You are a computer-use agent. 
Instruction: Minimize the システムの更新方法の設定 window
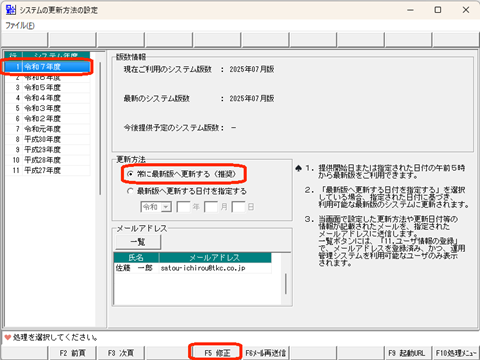tap(410, 10)
